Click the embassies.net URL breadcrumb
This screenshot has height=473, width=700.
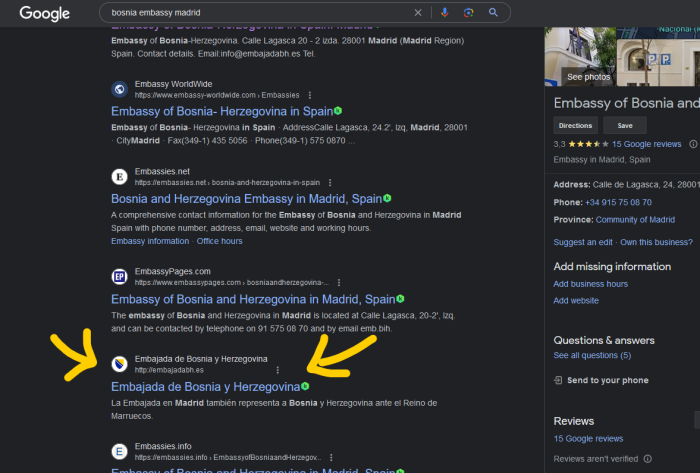227,183
